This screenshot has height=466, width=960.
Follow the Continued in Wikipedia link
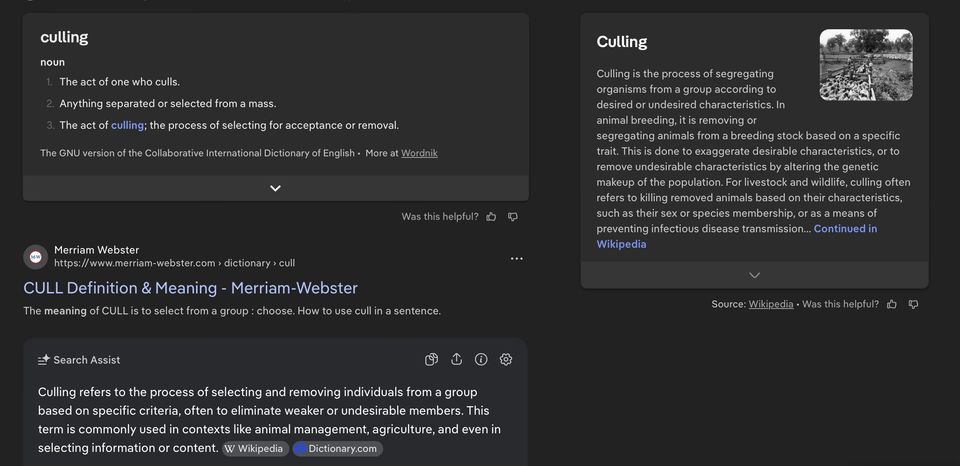[737, 236]
